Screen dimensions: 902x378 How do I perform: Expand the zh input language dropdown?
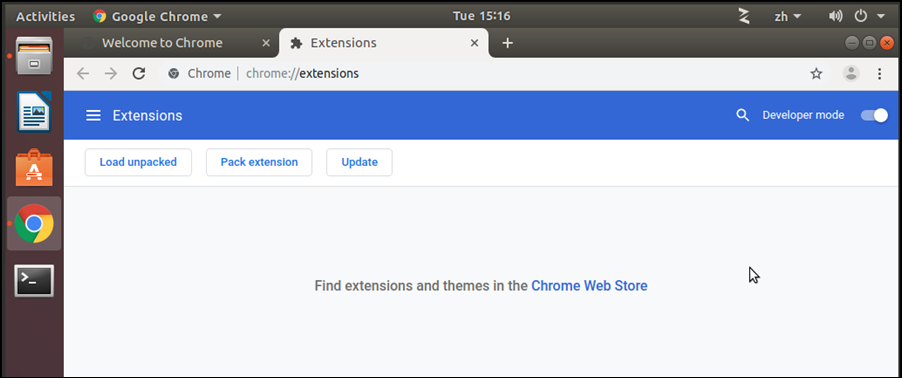(x=788, y=16)
